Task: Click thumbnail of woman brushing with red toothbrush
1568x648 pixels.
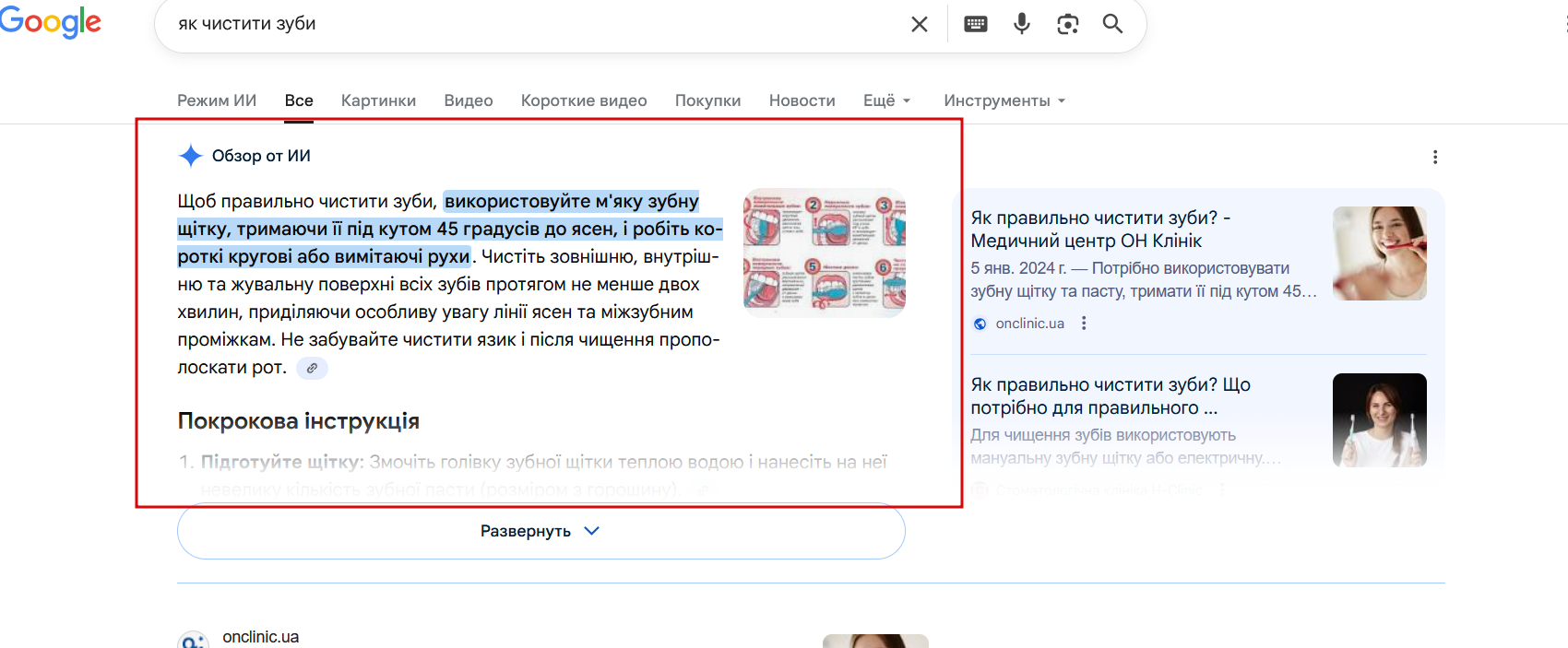Action: pos(1380,253)
